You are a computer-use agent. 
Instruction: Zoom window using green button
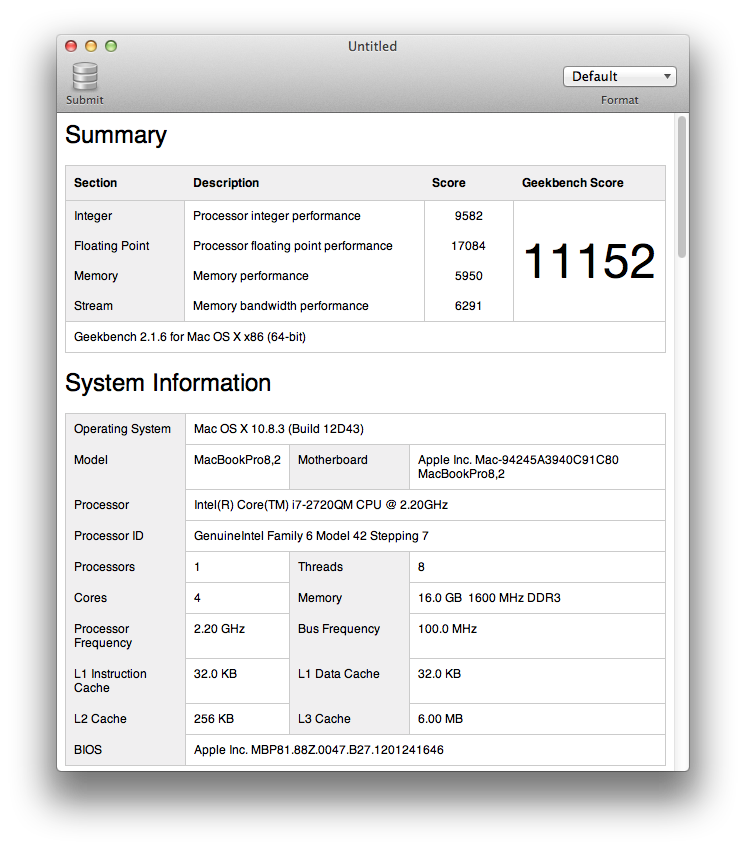click(111, 46)
